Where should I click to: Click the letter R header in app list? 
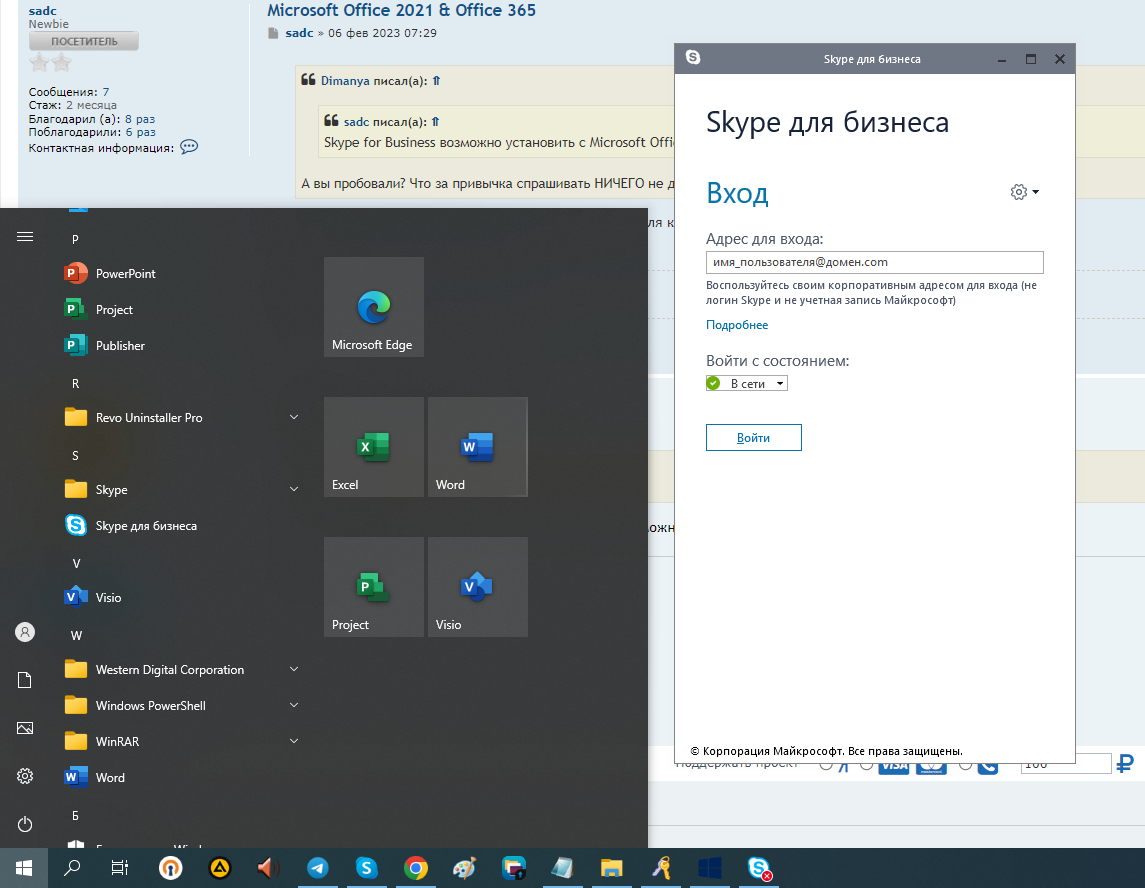pyautogui.click(x=75, y=383)
